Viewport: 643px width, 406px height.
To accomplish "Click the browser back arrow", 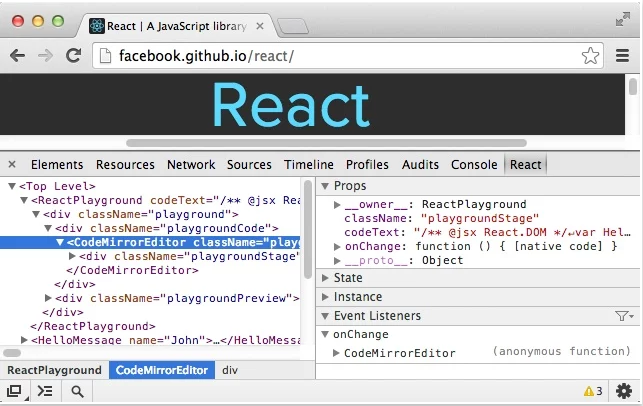I will pos(17,55).
